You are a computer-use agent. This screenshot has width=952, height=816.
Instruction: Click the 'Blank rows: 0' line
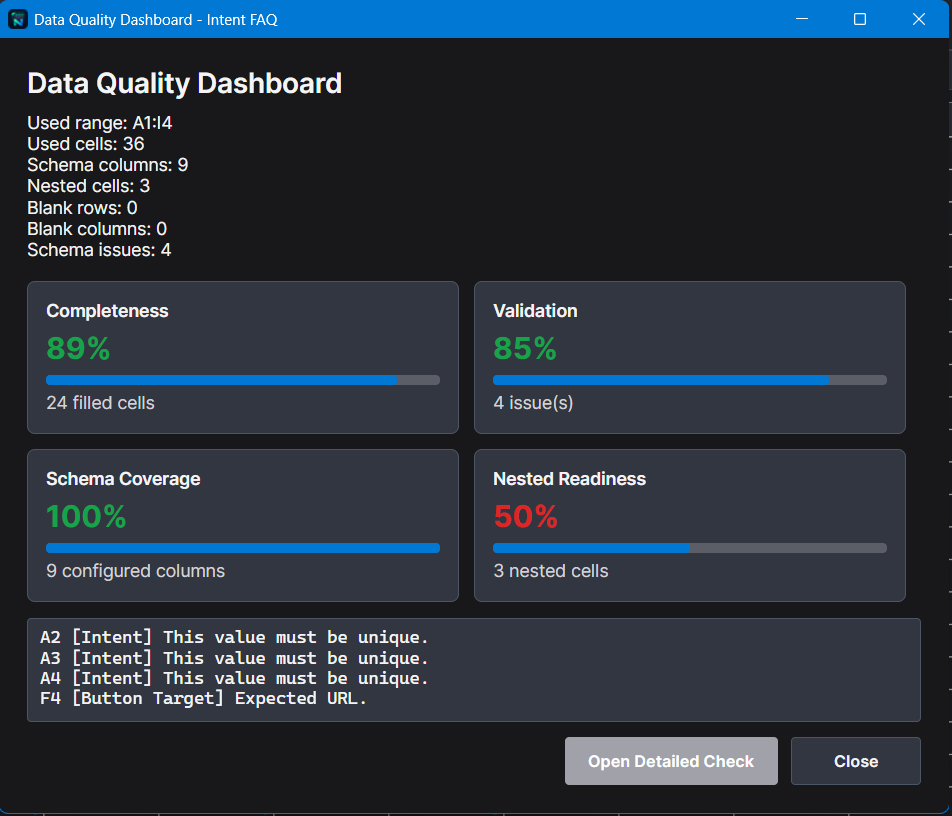click(82, 208)
